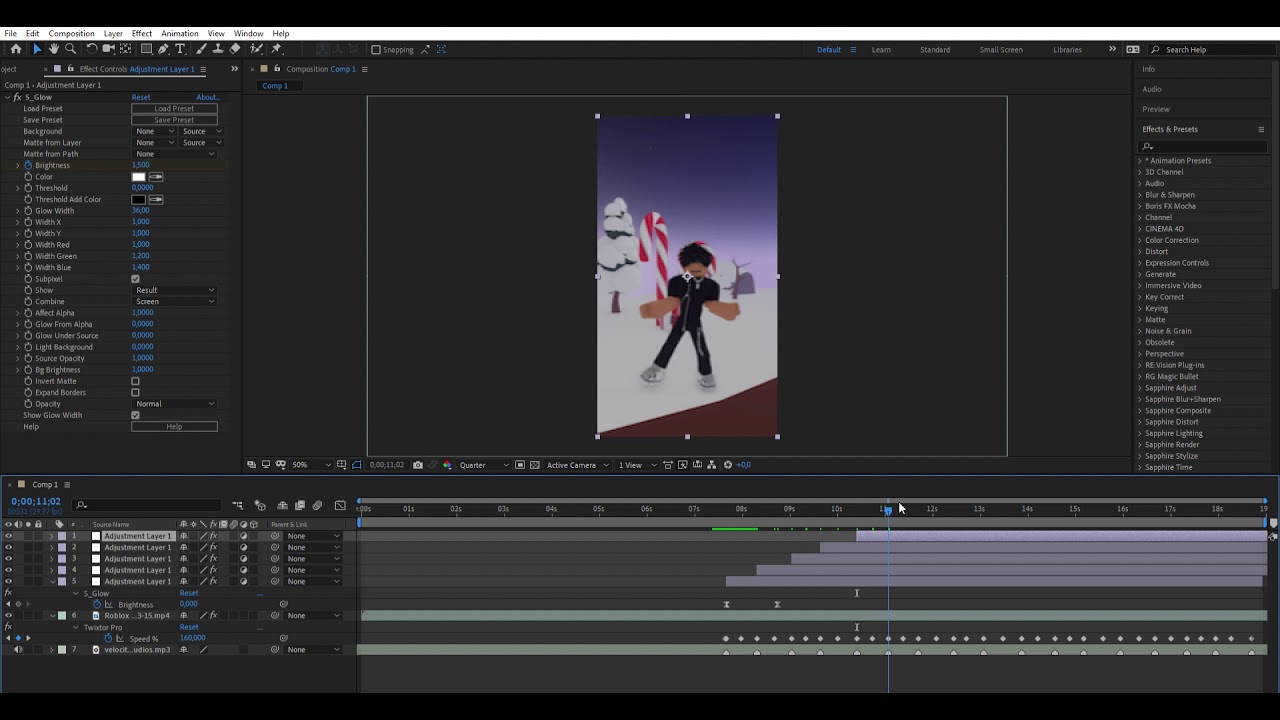Toggle the Snapping checkbox
The height and width of the screenshot is (720, 1280).
(376, 49)
